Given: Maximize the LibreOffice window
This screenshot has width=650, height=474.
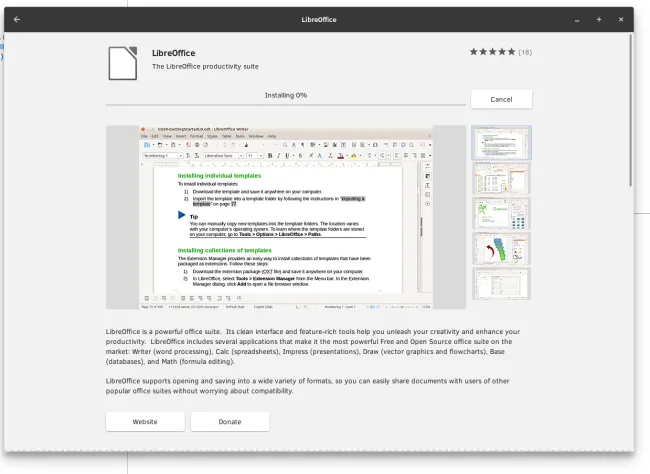Looking at the screenshot, I should (599, 19).
